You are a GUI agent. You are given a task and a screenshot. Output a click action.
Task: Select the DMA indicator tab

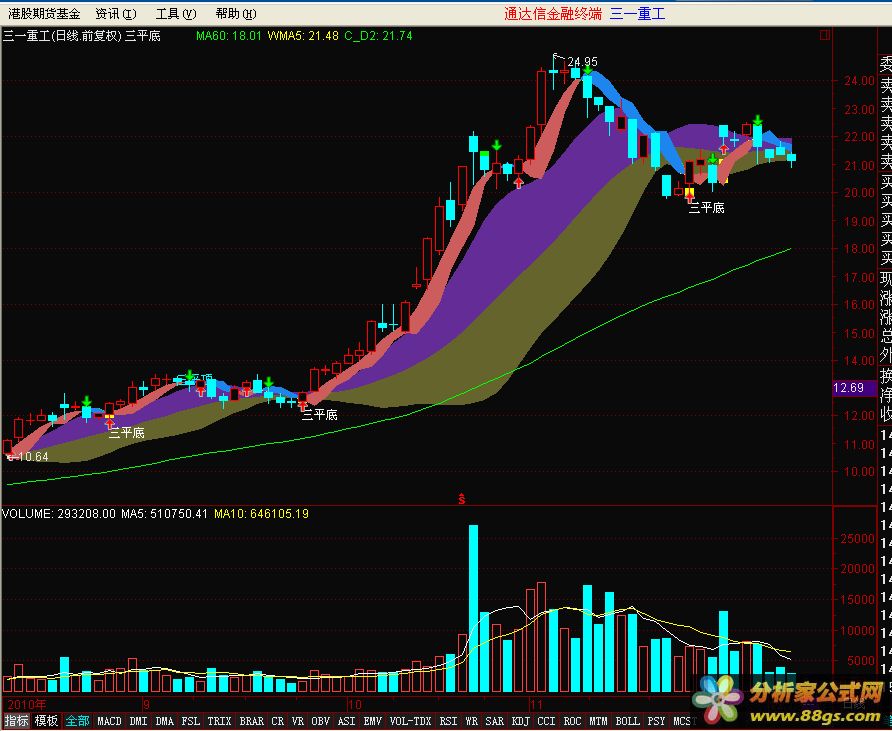click(x=164, y=721)
